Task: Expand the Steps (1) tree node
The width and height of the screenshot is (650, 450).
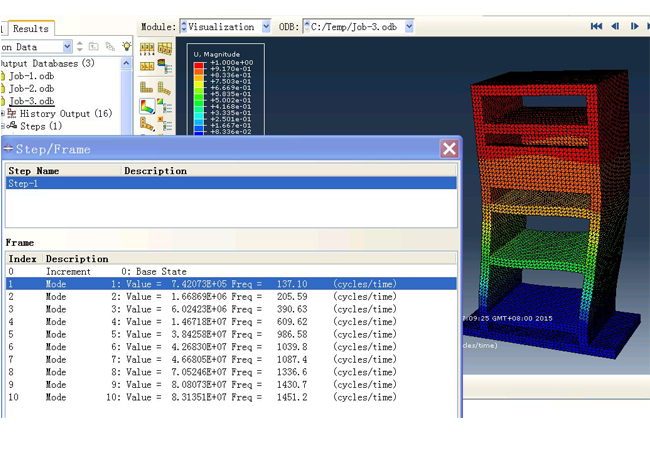Action: 2,127
